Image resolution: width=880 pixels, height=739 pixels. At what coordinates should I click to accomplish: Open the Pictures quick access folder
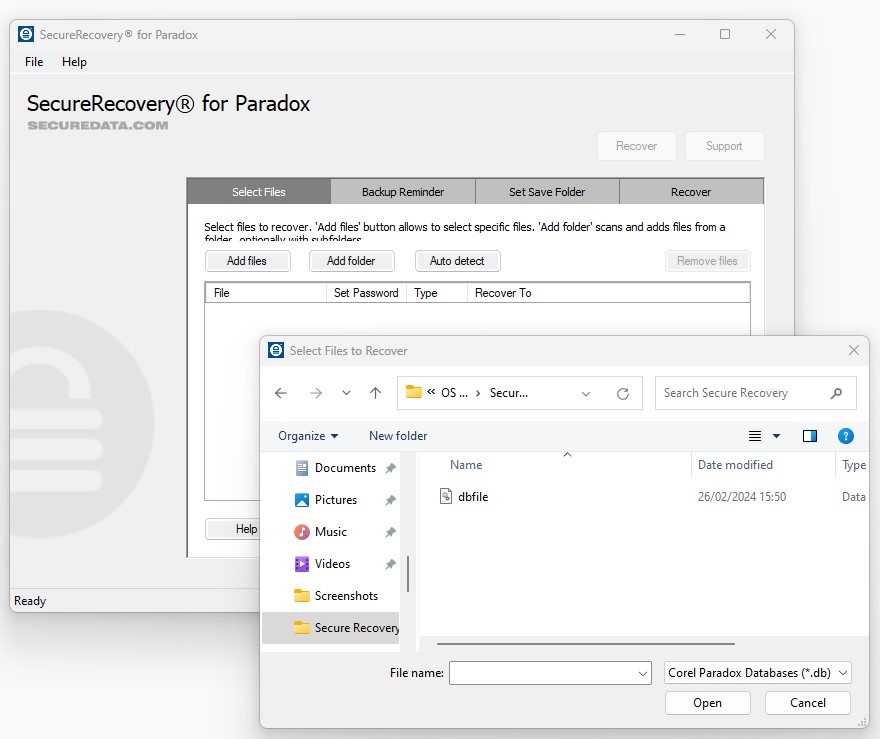(x=335, y=500)
